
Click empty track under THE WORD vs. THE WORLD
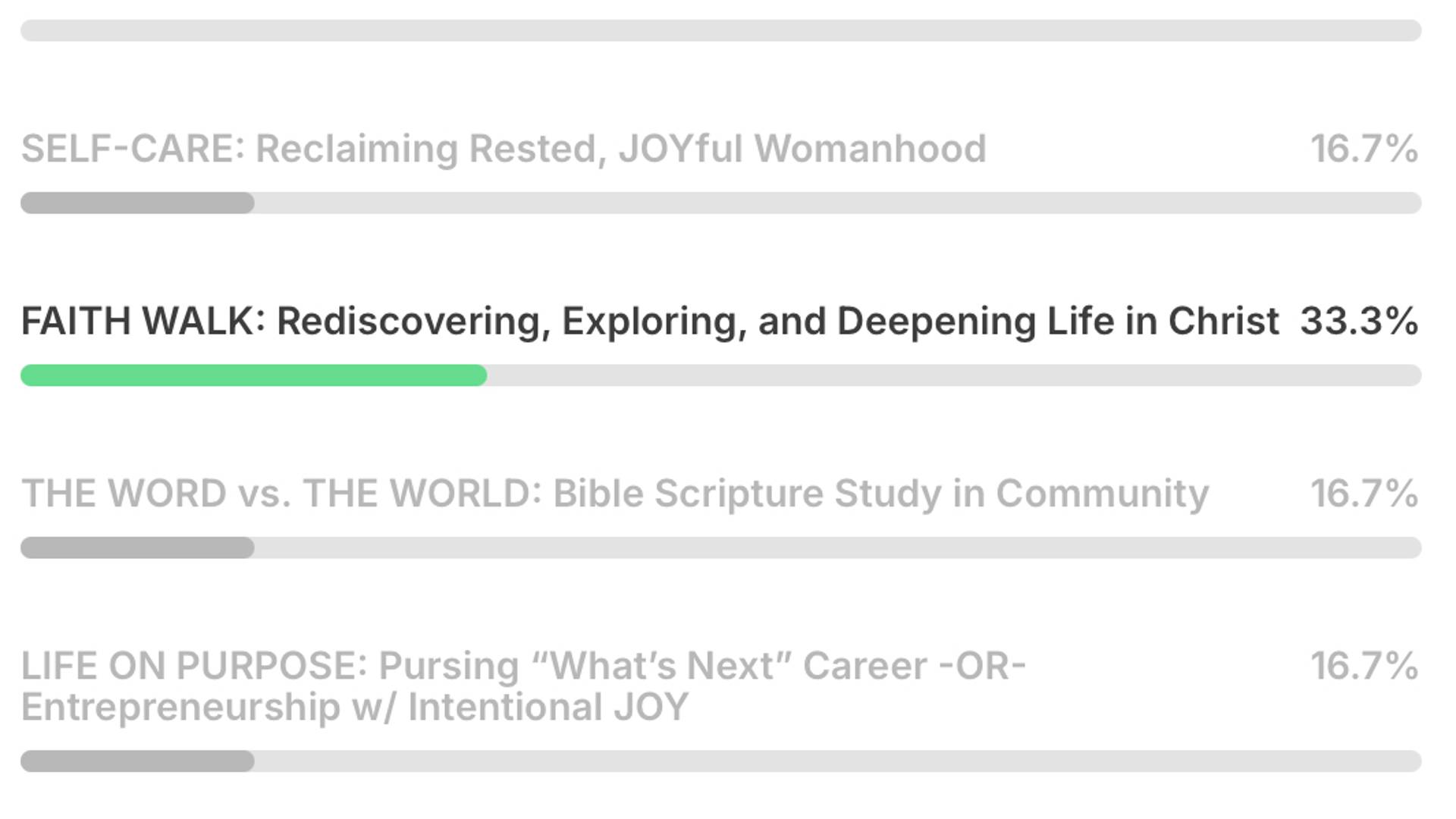tap(834, 548)
